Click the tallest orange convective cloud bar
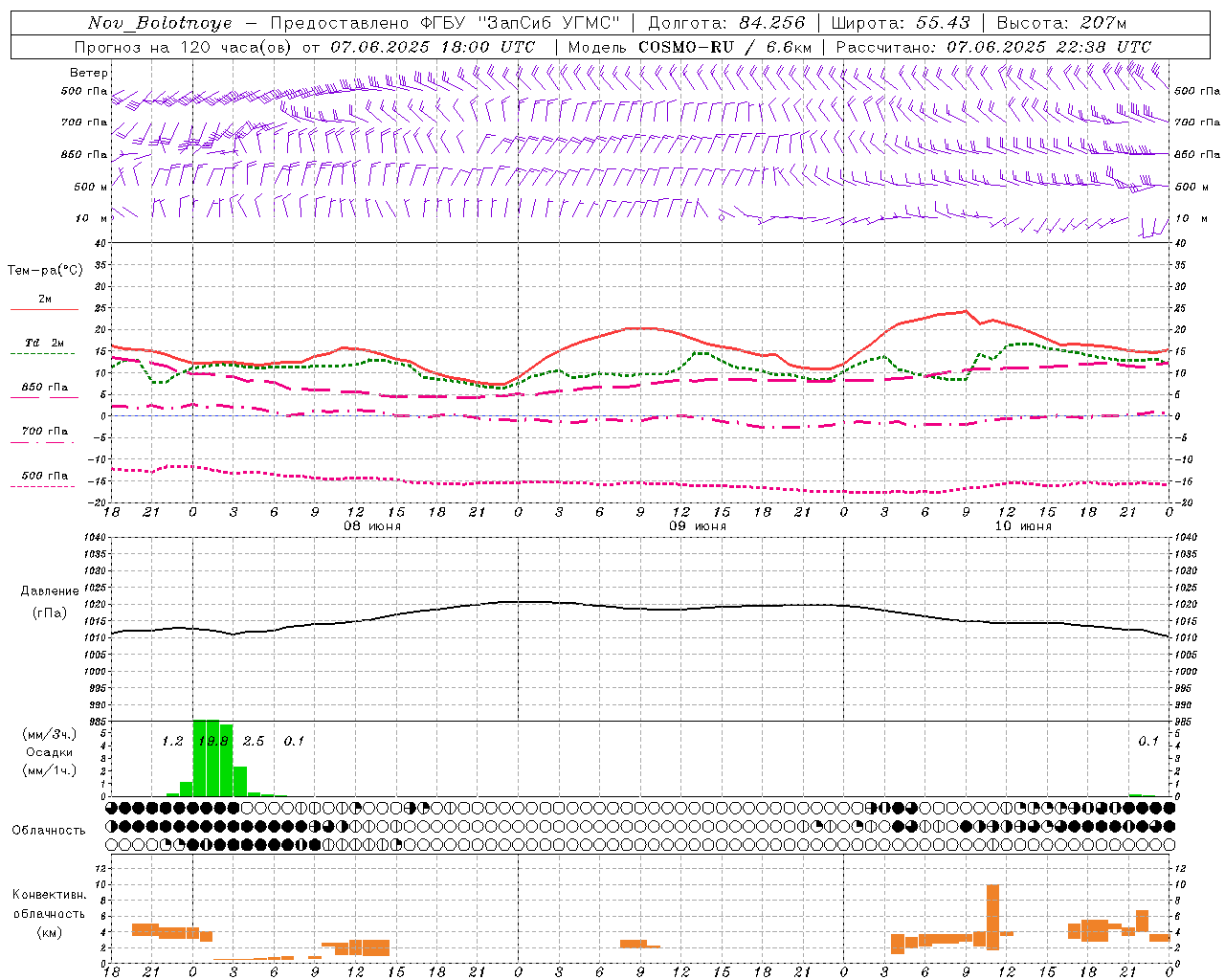Image resolution: width=1225 pixels, height=980 pixels. click(x=992, y=917)
